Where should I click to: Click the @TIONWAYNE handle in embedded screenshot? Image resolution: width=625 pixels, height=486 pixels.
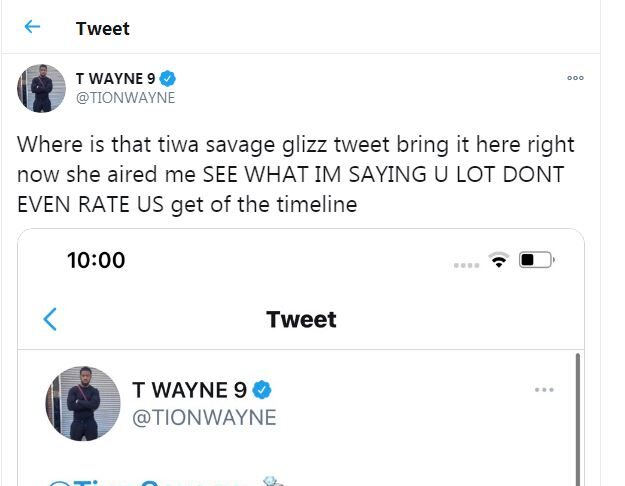[204, 417]
